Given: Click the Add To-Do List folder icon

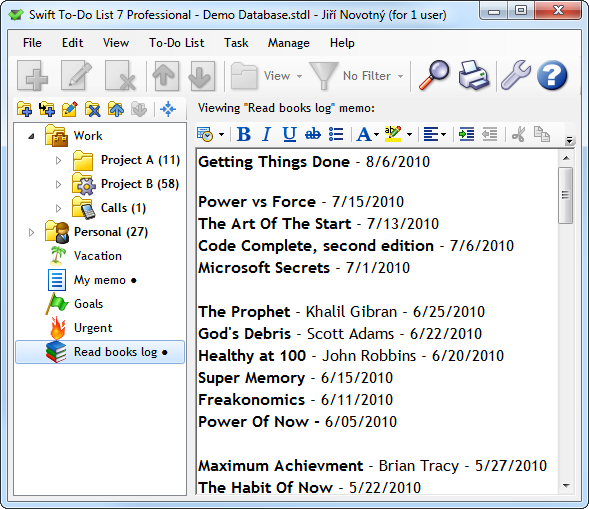Looking at the screenshot, I should point(24,109).
